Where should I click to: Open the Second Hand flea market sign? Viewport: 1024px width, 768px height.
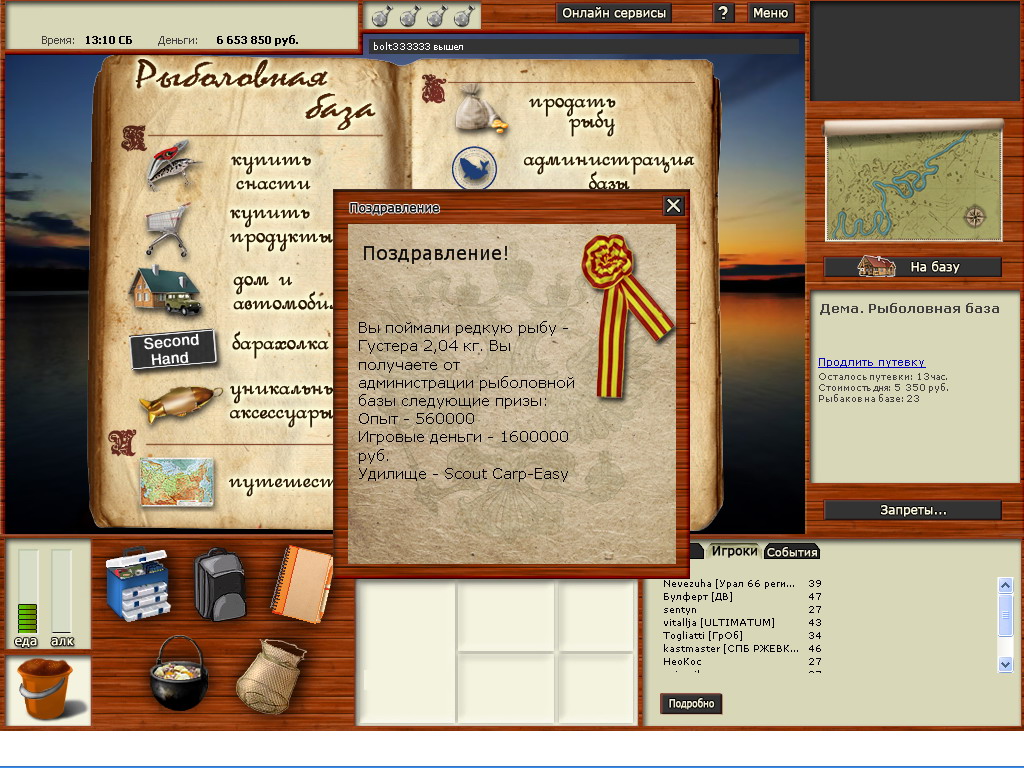(172, 349)
